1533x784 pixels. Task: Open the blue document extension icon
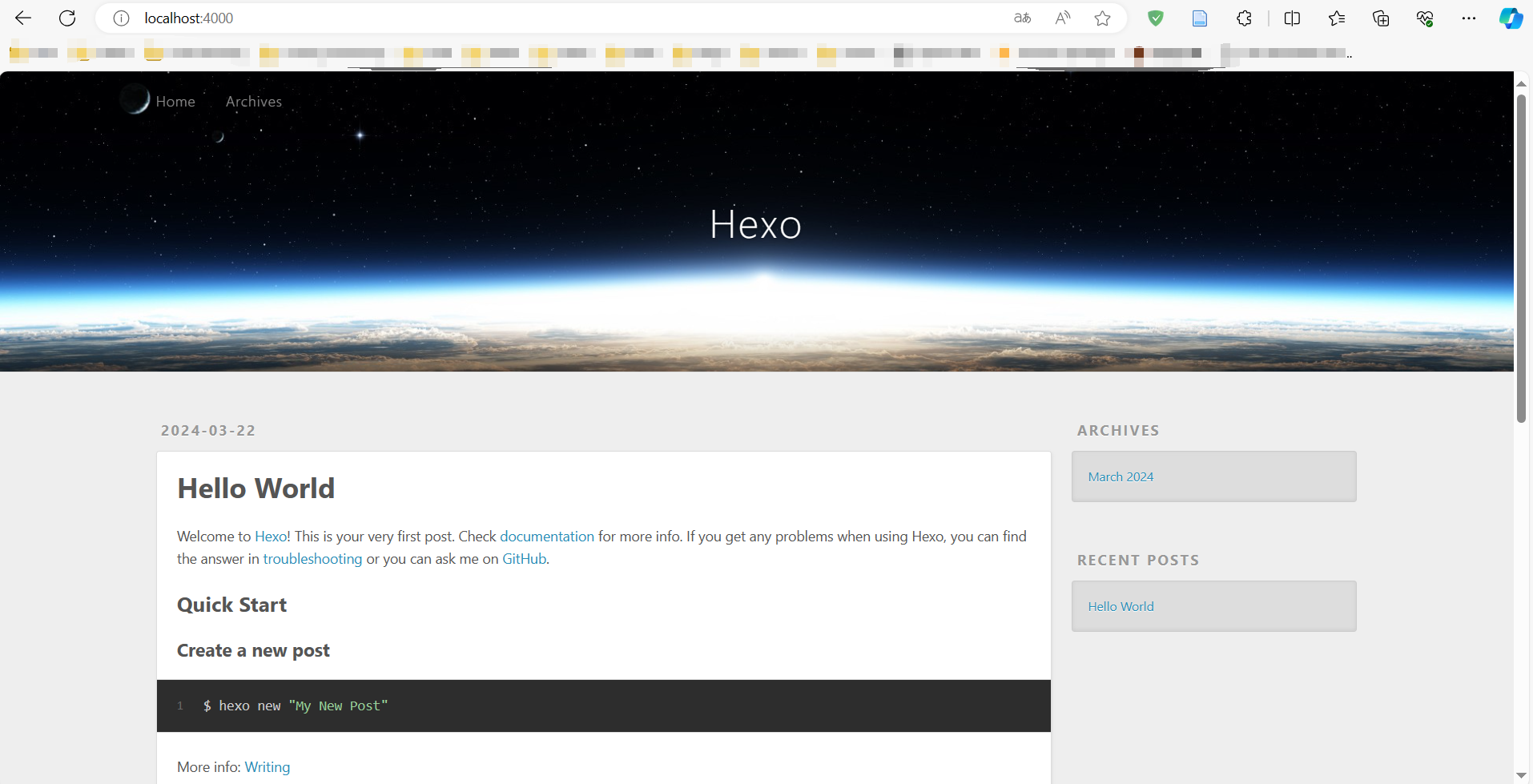[x=1200, y=18]
